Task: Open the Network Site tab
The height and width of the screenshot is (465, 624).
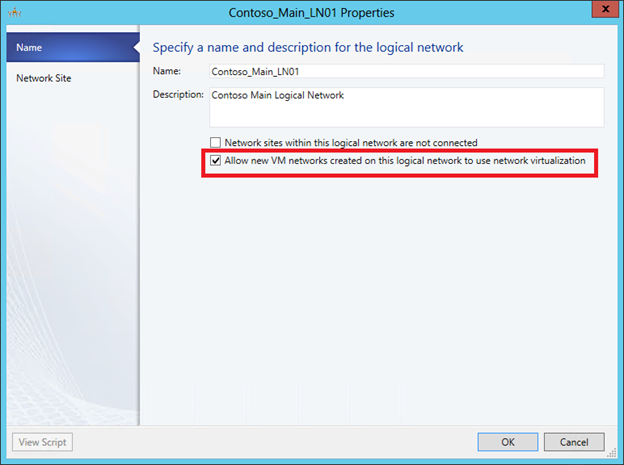Action: pos(44,78)
